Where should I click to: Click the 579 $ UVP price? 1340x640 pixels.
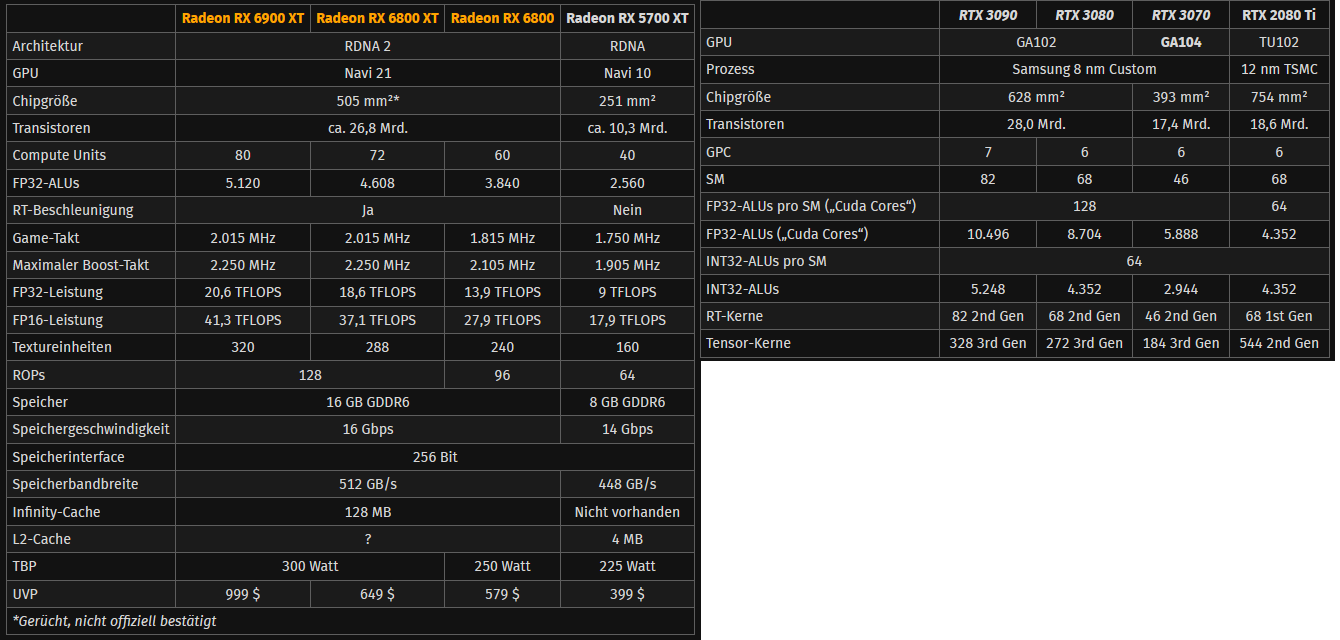coord(502,594)
